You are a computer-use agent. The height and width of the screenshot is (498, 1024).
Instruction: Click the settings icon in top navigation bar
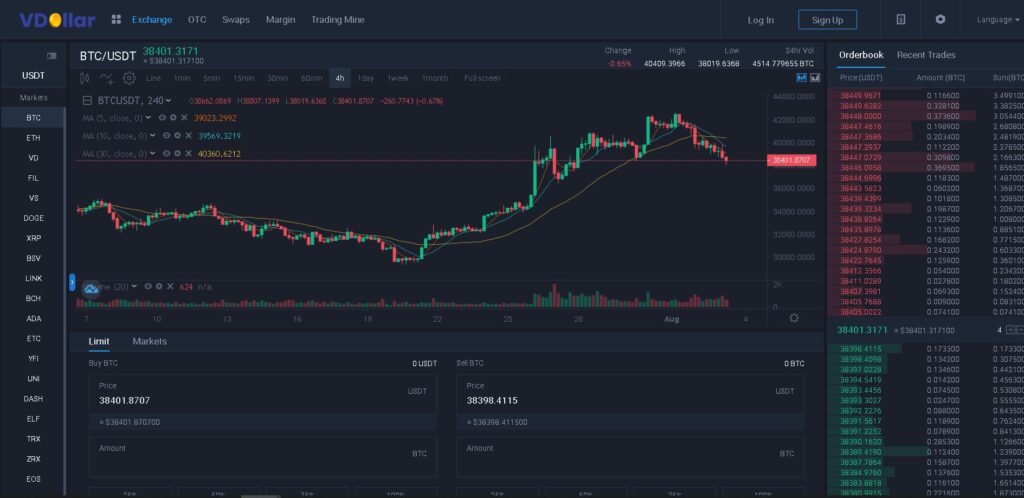click(x=940, y=19)
